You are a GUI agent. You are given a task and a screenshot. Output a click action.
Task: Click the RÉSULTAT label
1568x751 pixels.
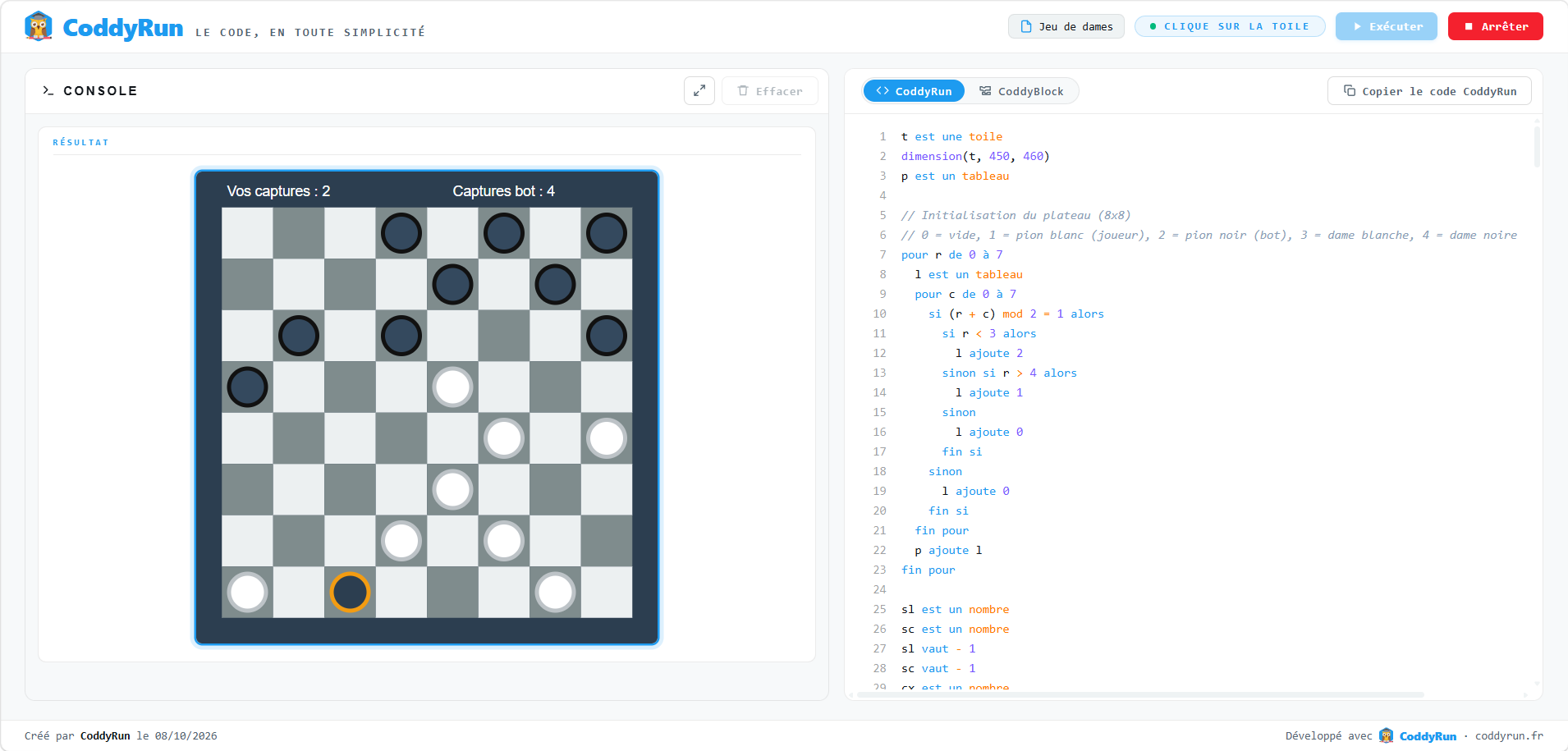(x=80, y=142)
